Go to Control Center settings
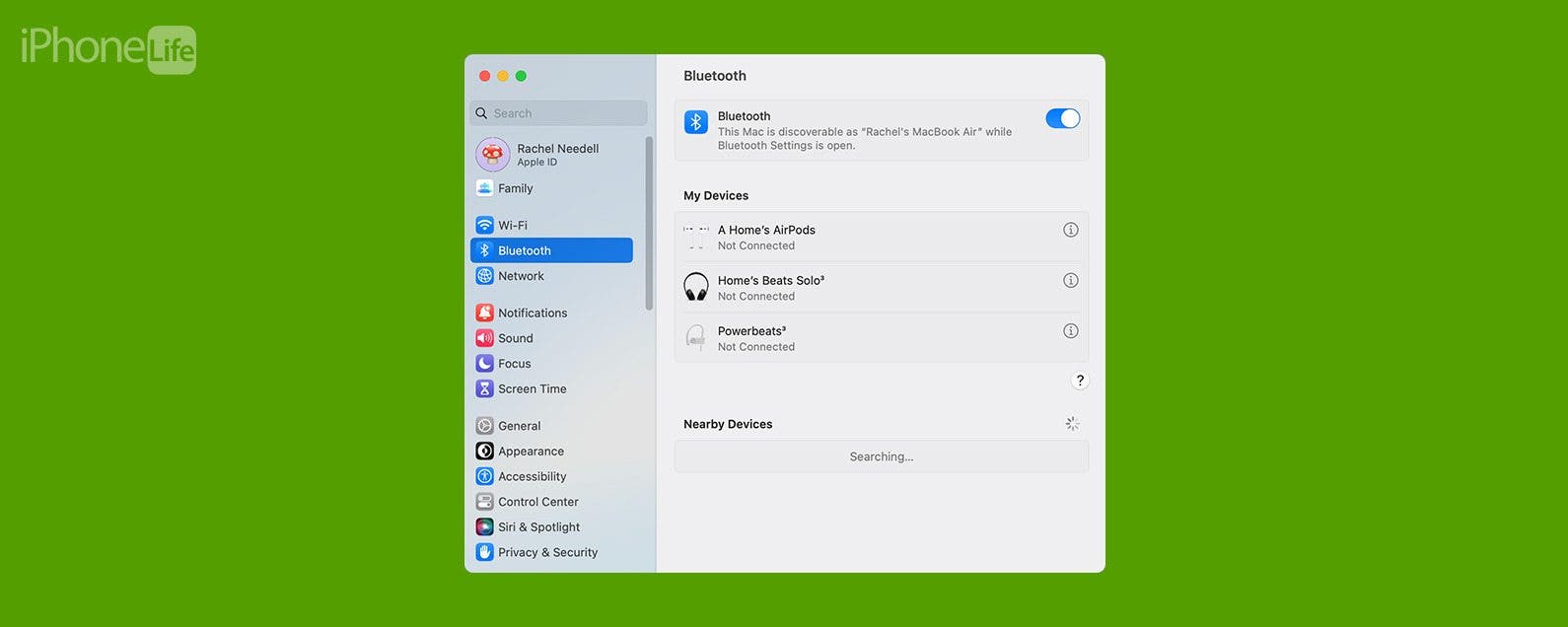Screen dimensions: 1568x627 pyautogui.click(x=537, y=502)
